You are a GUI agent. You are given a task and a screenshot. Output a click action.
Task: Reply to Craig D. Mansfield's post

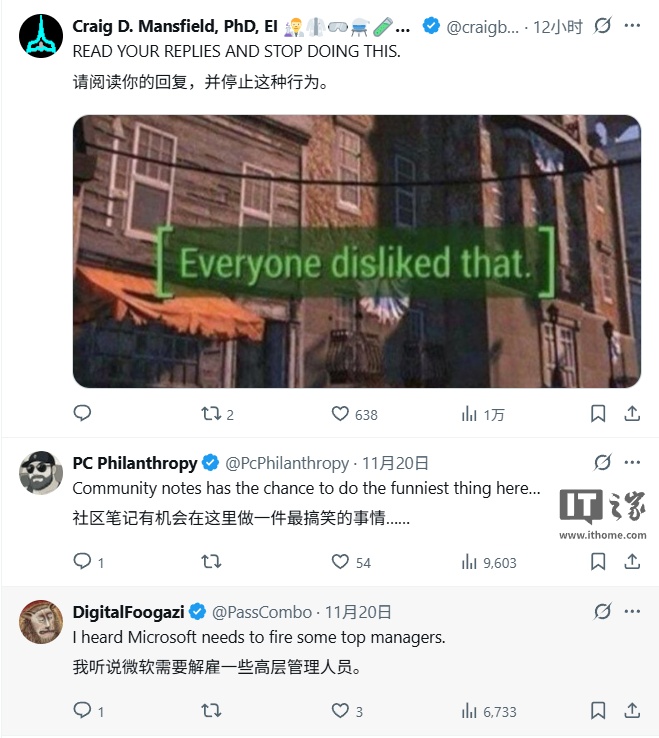[82, 413]
